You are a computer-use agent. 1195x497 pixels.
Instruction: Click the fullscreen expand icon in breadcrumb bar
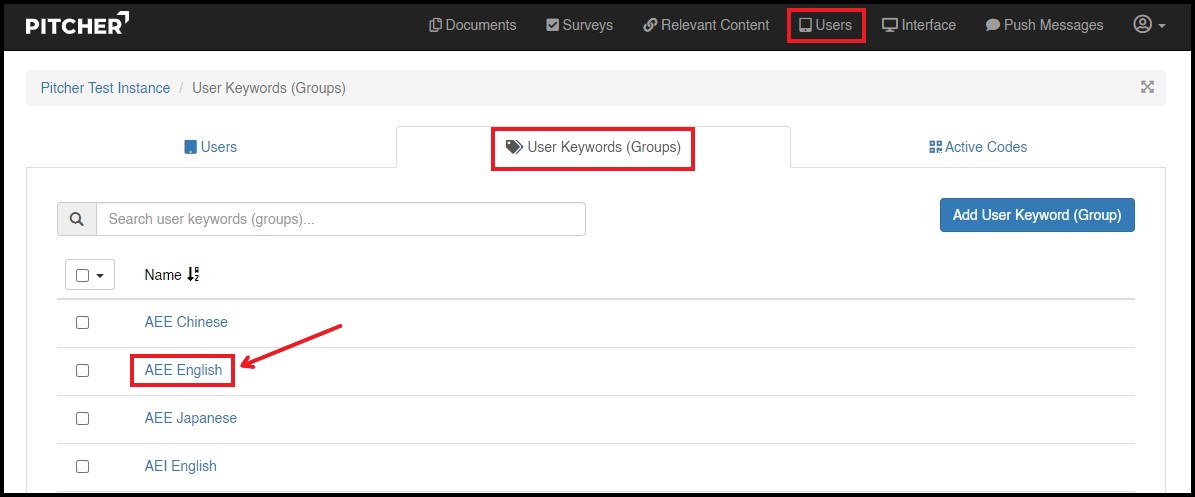point(1147,87)
